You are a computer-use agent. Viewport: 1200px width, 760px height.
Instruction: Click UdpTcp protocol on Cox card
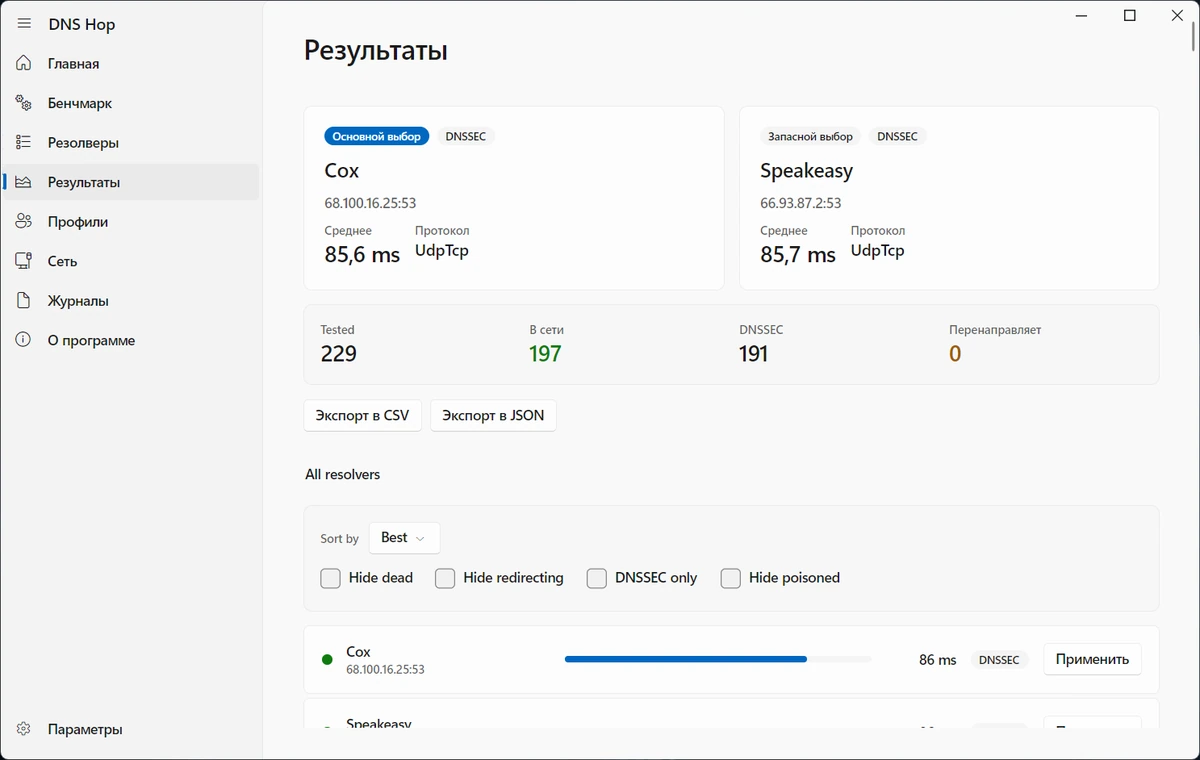pos(442,250)
